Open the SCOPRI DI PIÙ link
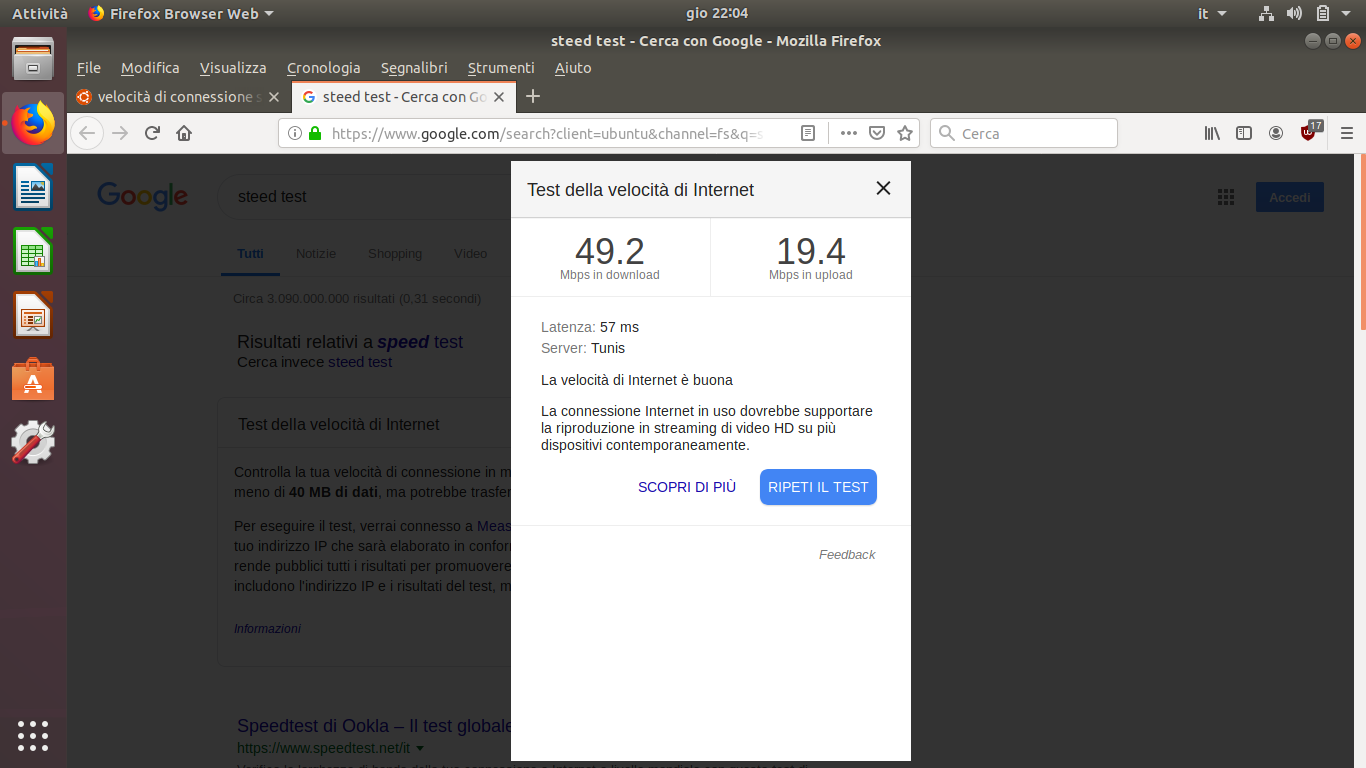This screenshot has height=768, width=1366. pyautogui.click(x=687, y=487)
